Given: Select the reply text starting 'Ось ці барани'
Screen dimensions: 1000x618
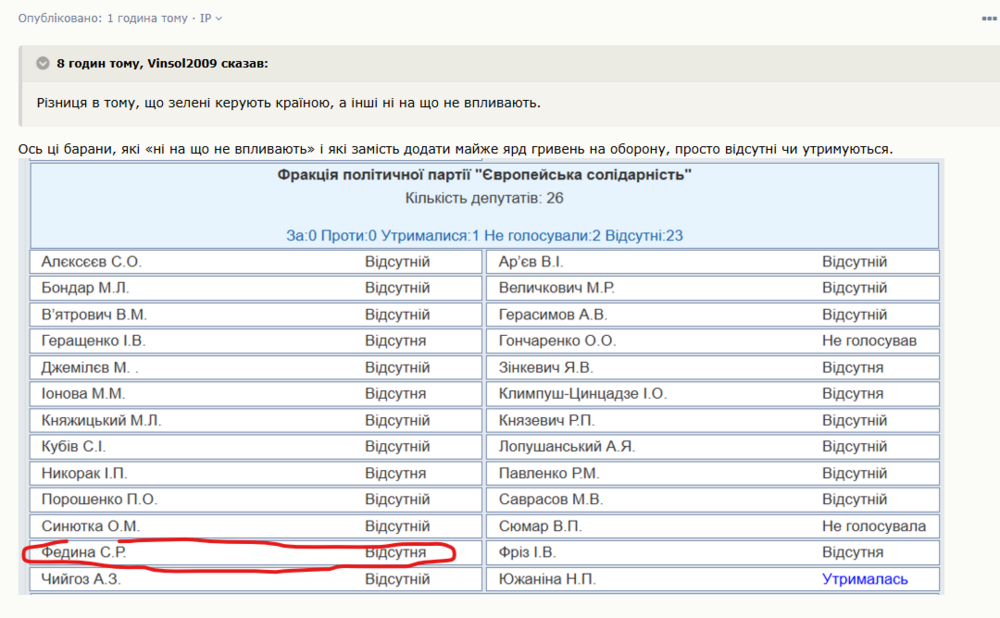Looking at the screenshot, I should [x=455, y=149].
